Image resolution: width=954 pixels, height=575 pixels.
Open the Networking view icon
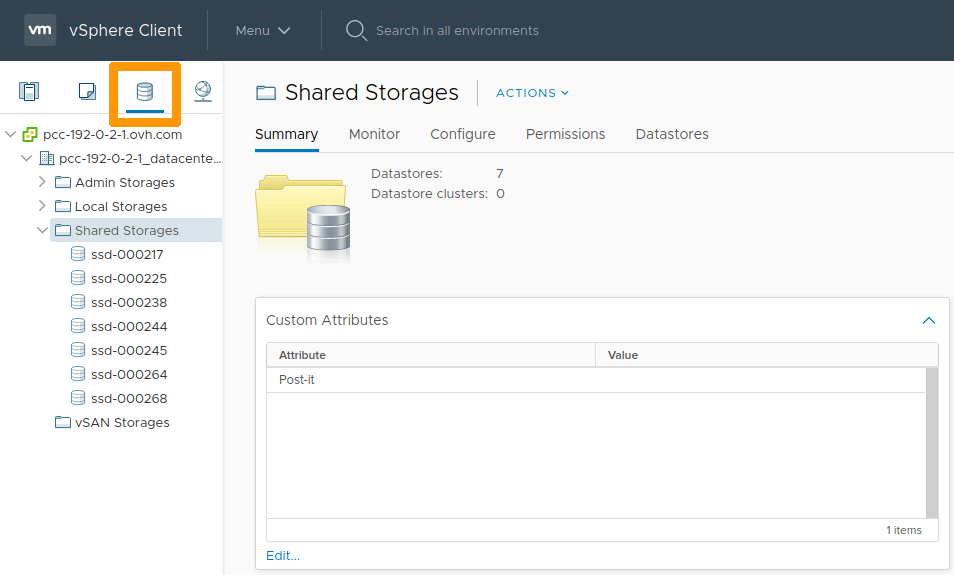click(203, 91)
